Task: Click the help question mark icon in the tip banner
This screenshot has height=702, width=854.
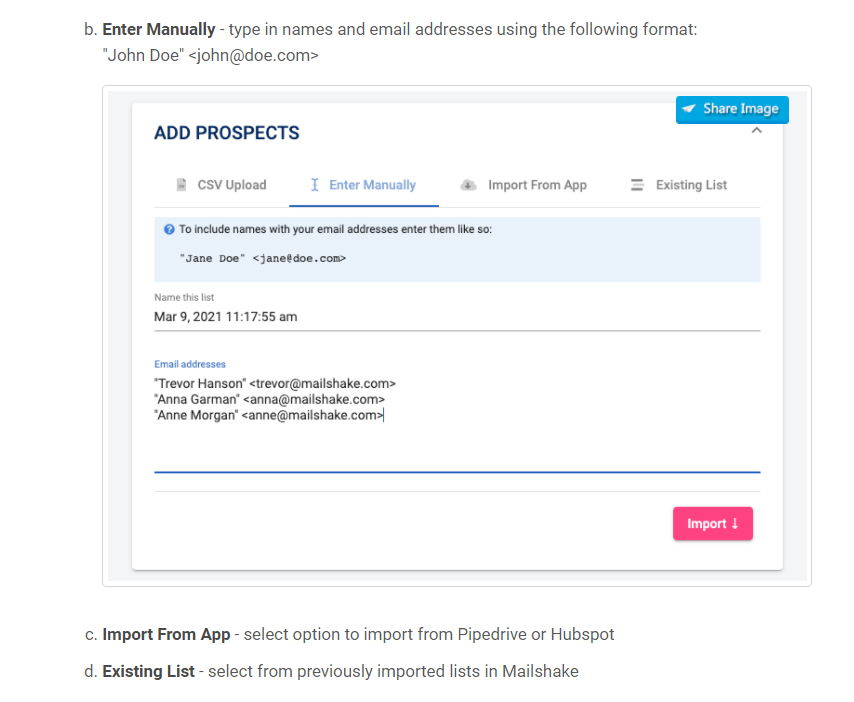Action: pyautogui.click(x=169, y=228)
